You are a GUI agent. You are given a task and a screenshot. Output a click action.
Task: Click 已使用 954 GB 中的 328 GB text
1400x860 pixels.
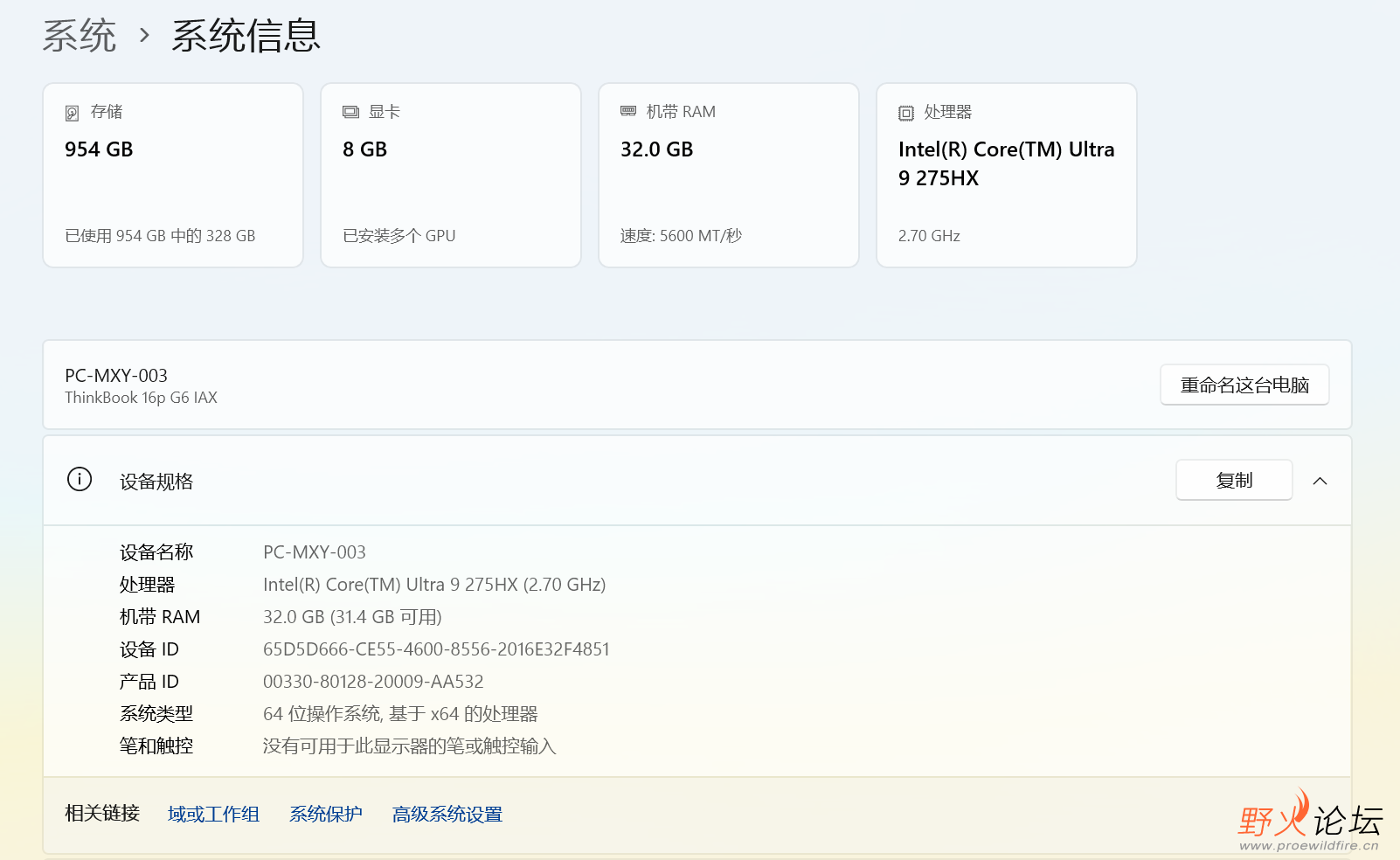pyautogui.click(x=160, y=236)
